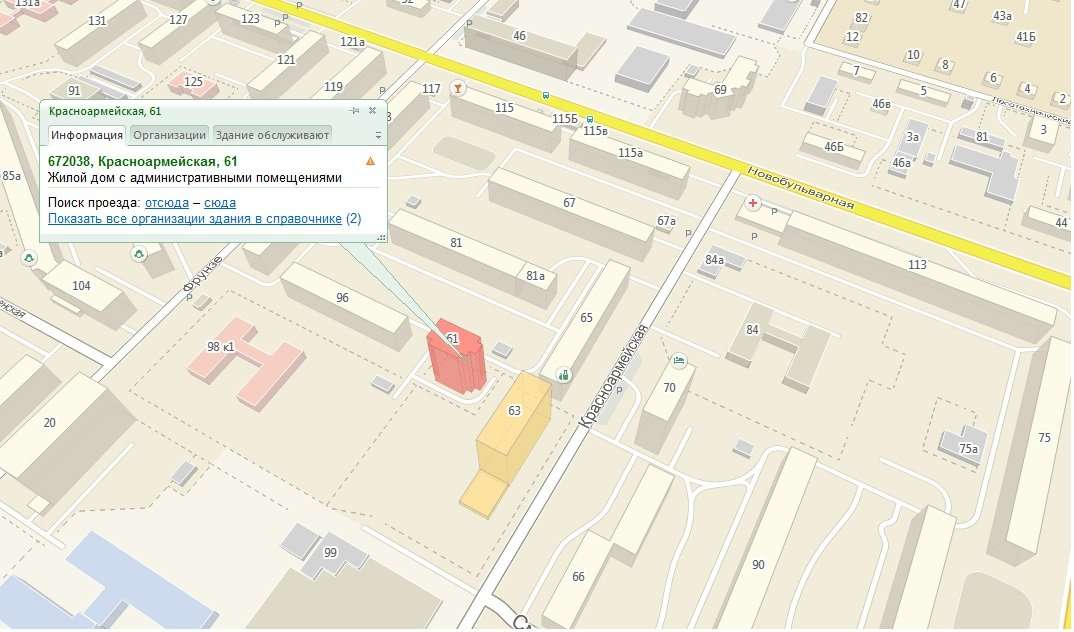Click the отсюда route link

tap(166, 203)
